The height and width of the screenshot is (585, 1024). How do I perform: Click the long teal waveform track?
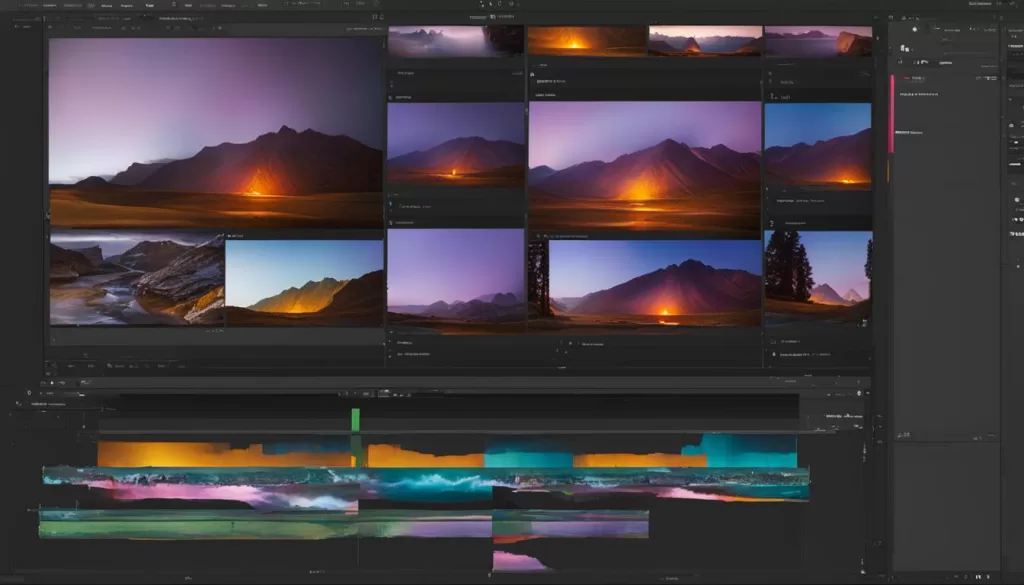coord(426,477)
